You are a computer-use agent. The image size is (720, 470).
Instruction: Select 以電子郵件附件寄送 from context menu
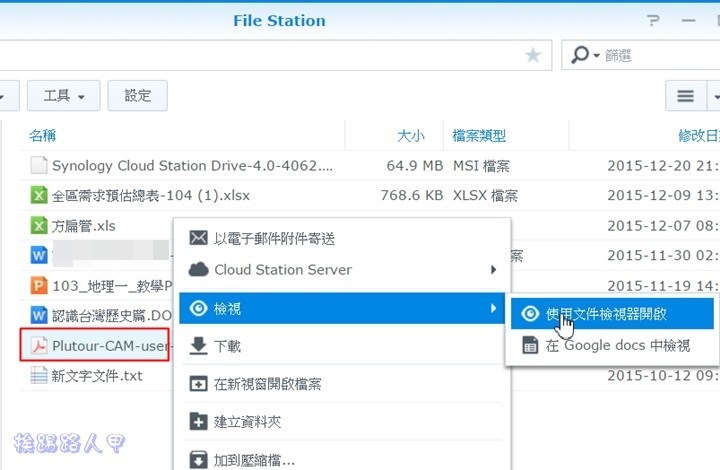(x=274, y=238)
